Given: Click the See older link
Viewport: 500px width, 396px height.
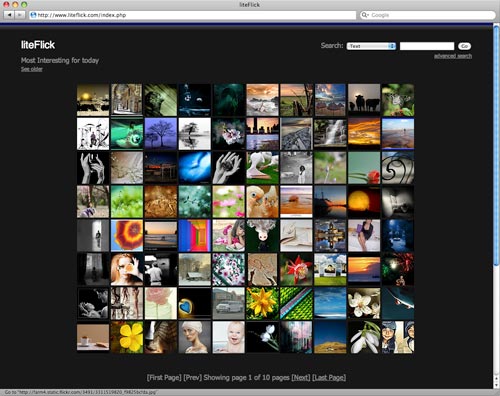Looking at the screenshot, I should click(x=32, y=69).
